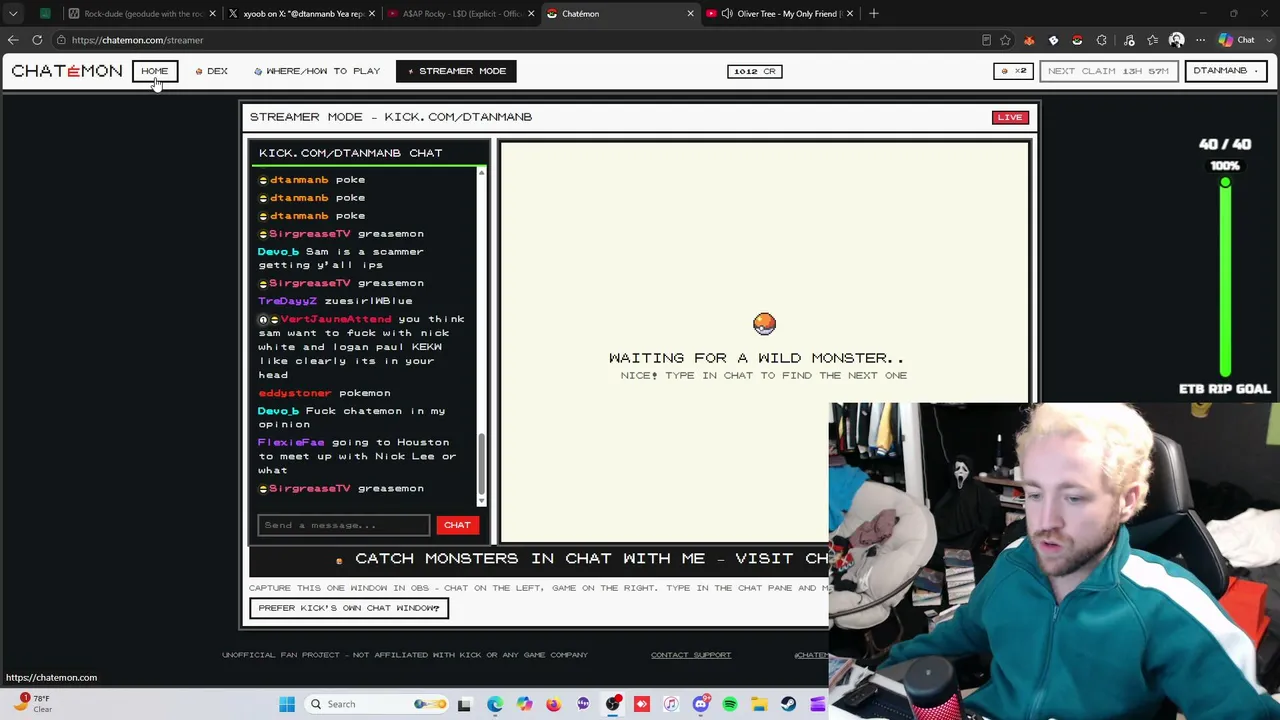This screenshot has width=1280, height=720.
Task: Click eddystoner username in chat
Action: (x=295, y=393)
